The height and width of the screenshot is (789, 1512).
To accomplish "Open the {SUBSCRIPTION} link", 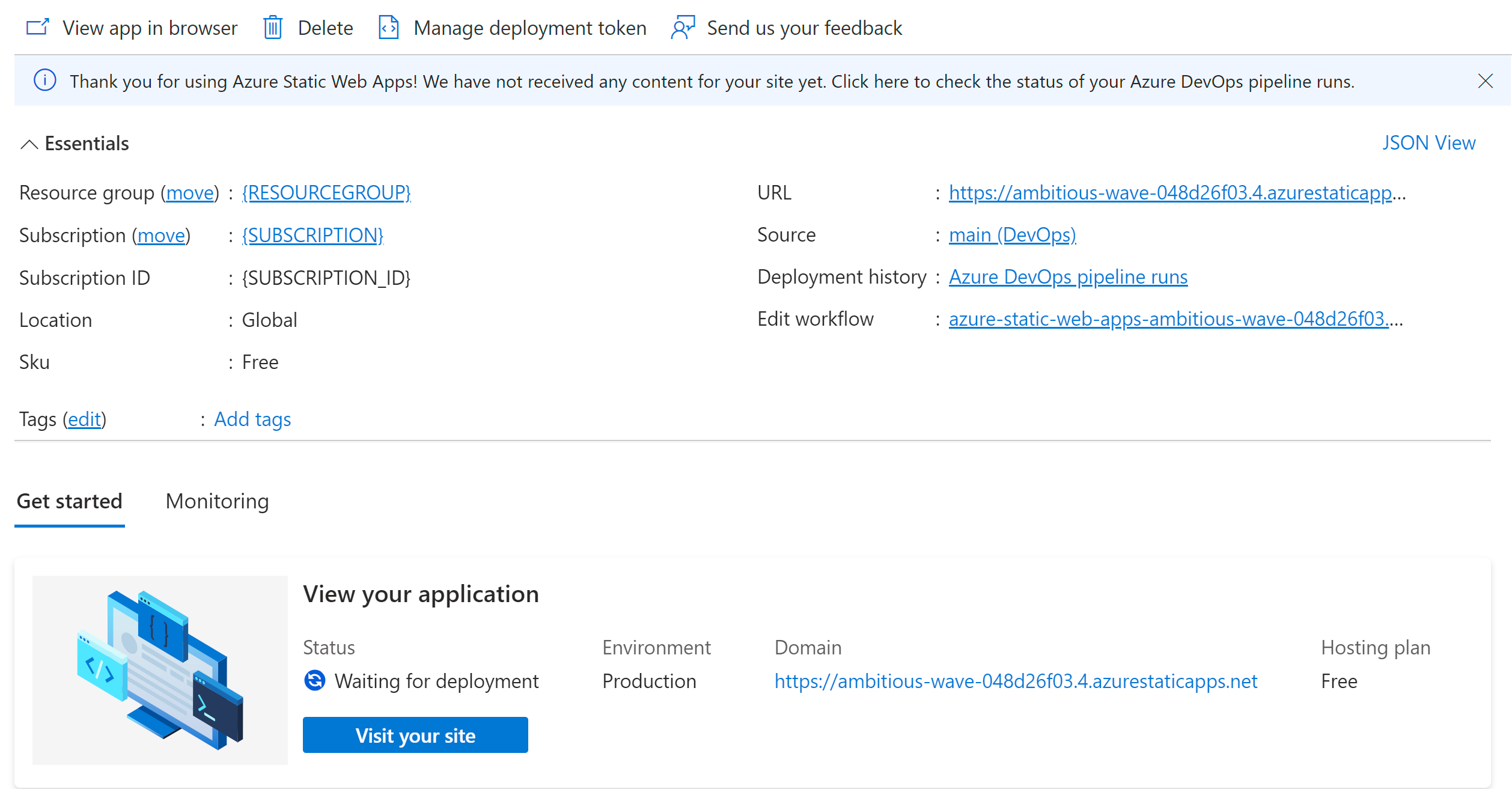I will click(312, 235).
